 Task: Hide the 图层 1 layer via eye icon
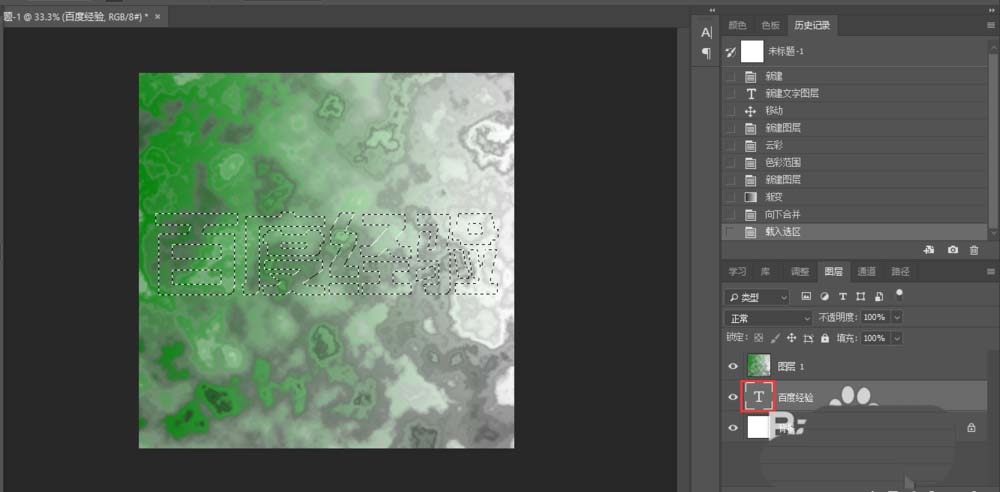733,366
